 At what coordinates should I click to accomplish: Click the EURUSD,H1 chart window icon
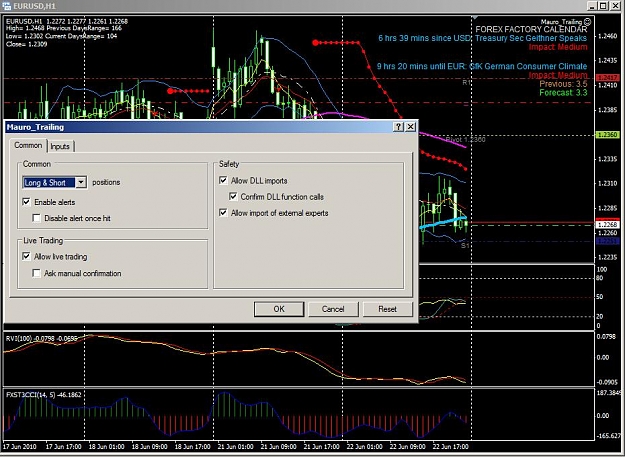click(x=6, y=6)
